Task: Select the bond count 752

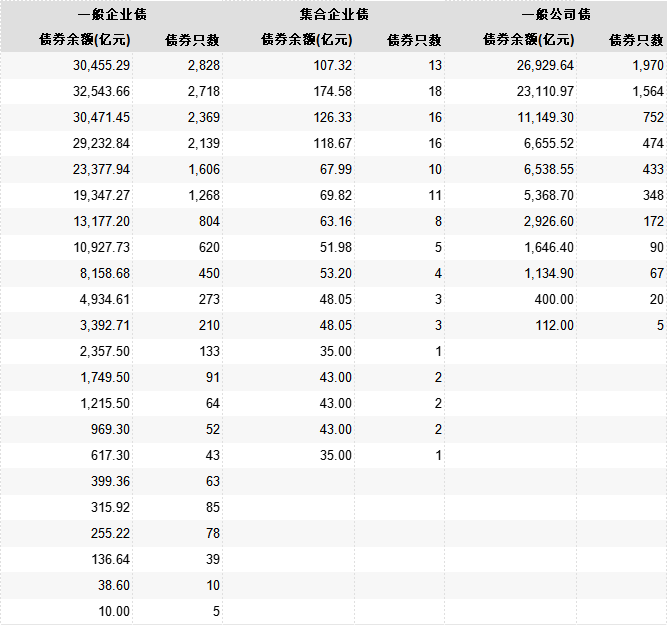Action: point(653,117)
